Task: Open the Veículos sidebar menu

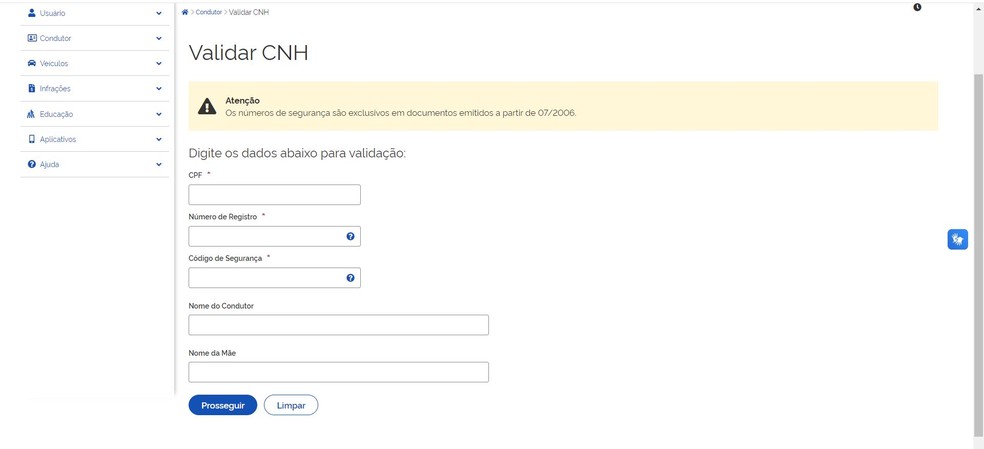Action: point(95,63)
